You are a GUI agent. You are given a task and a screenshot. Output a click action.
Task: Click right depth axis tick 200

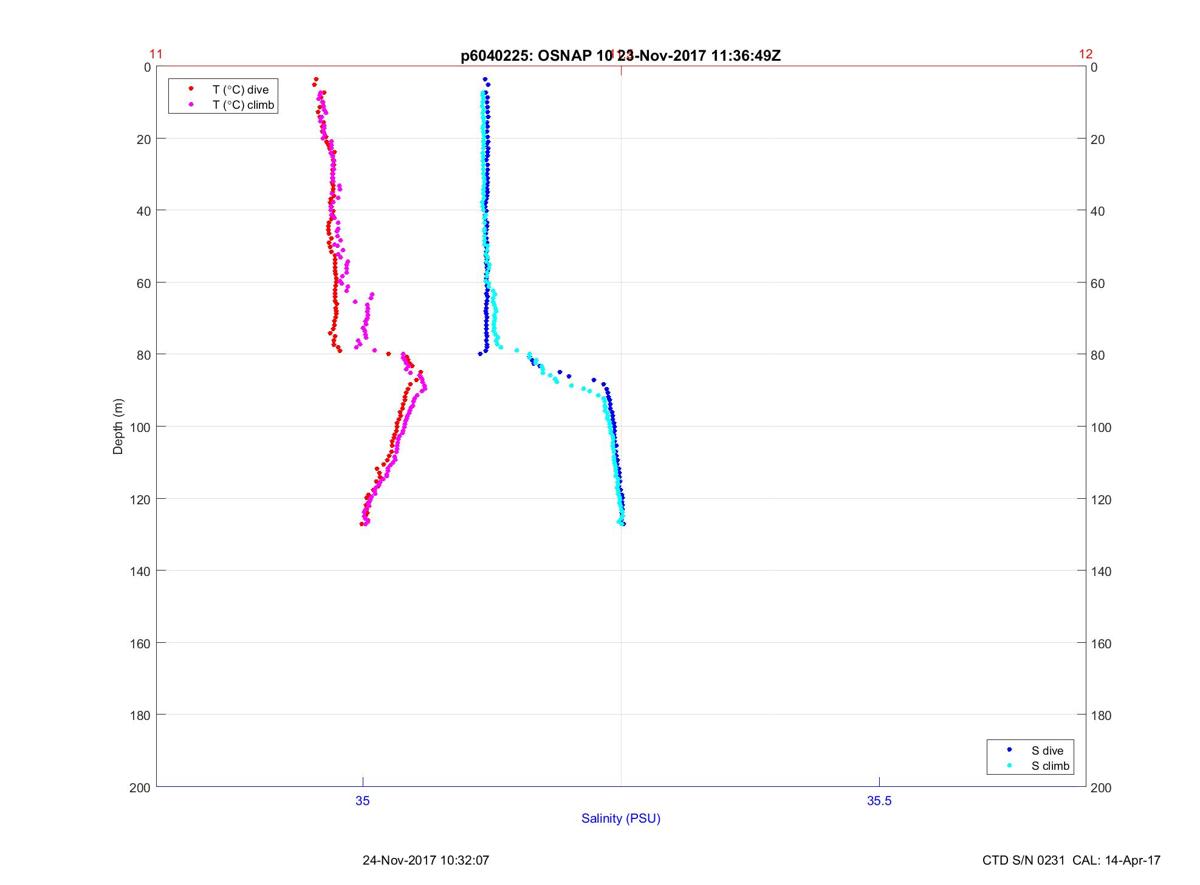coord(1101,788)
